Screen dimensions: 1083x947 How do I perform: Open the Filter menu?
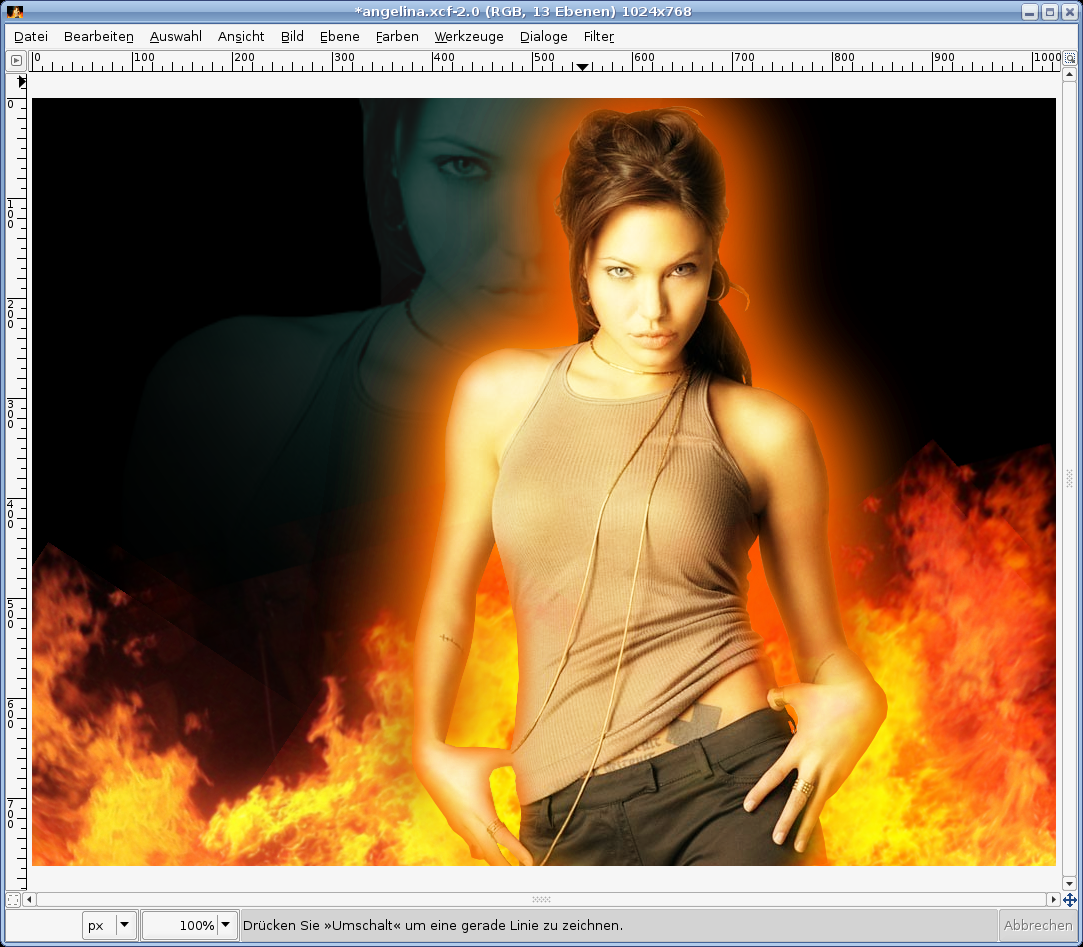598,36
